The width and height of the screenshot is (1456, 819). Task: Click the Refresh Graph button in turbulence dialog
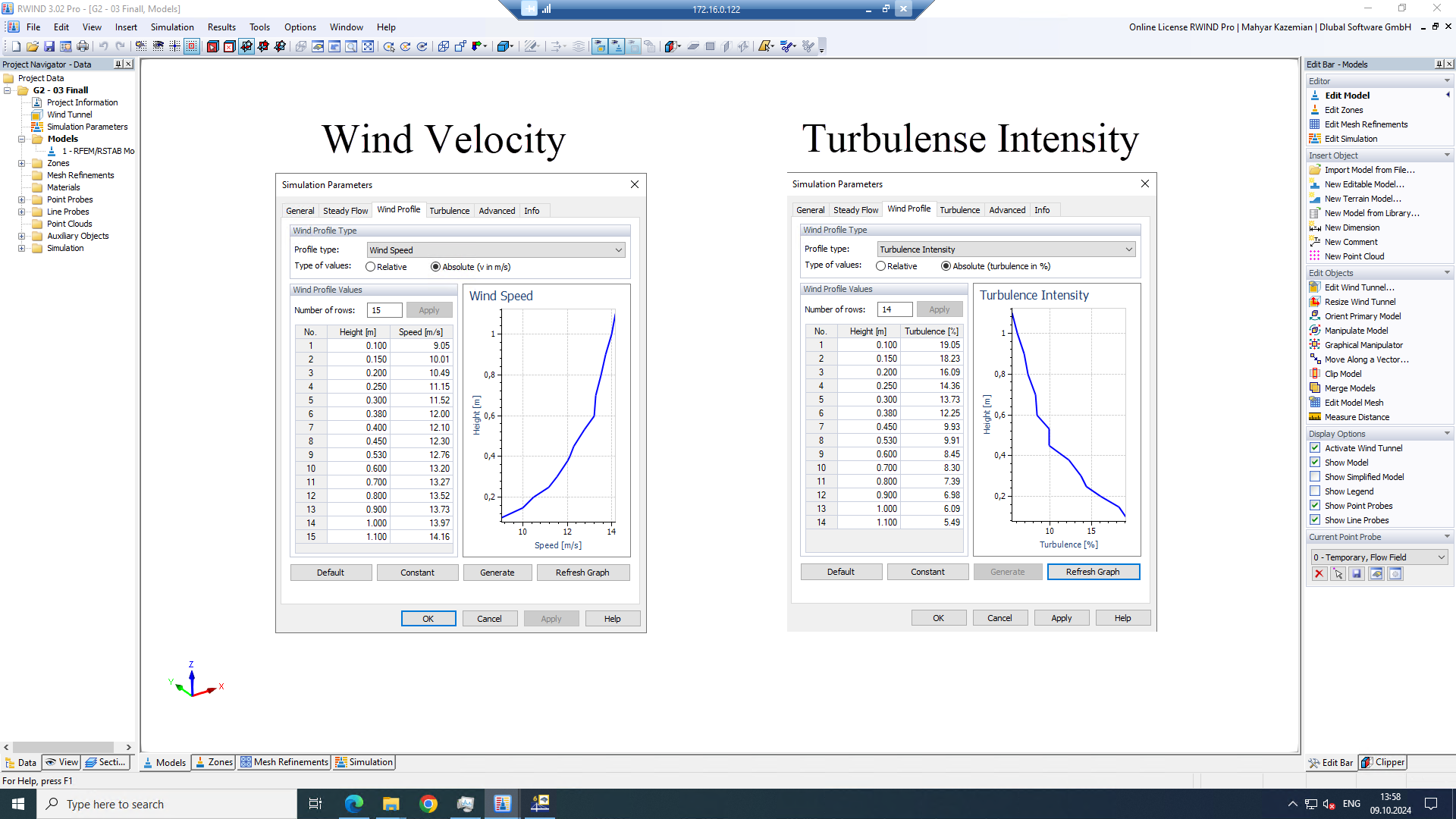tap(1093, 571)
